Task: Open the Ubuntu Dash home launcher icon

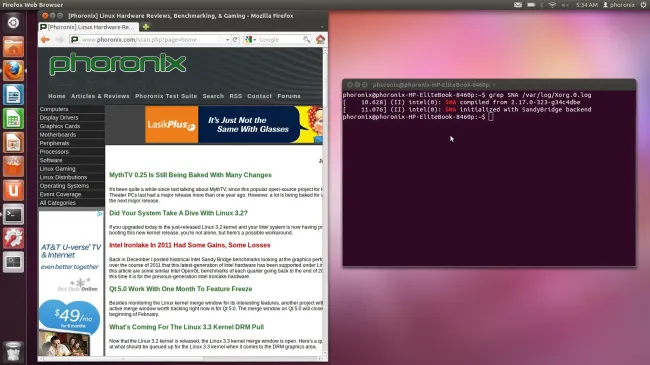Action: point(13,22)
